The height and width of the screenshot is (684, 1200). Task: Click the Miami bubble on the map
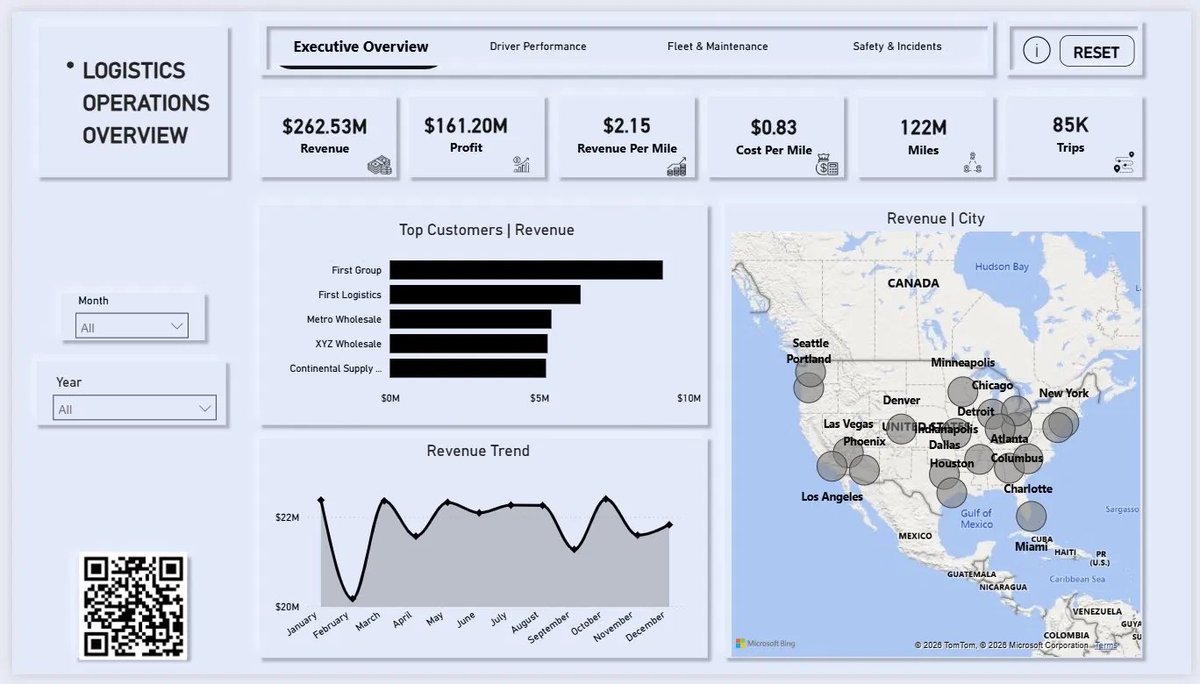click(x=1031, y=516)
